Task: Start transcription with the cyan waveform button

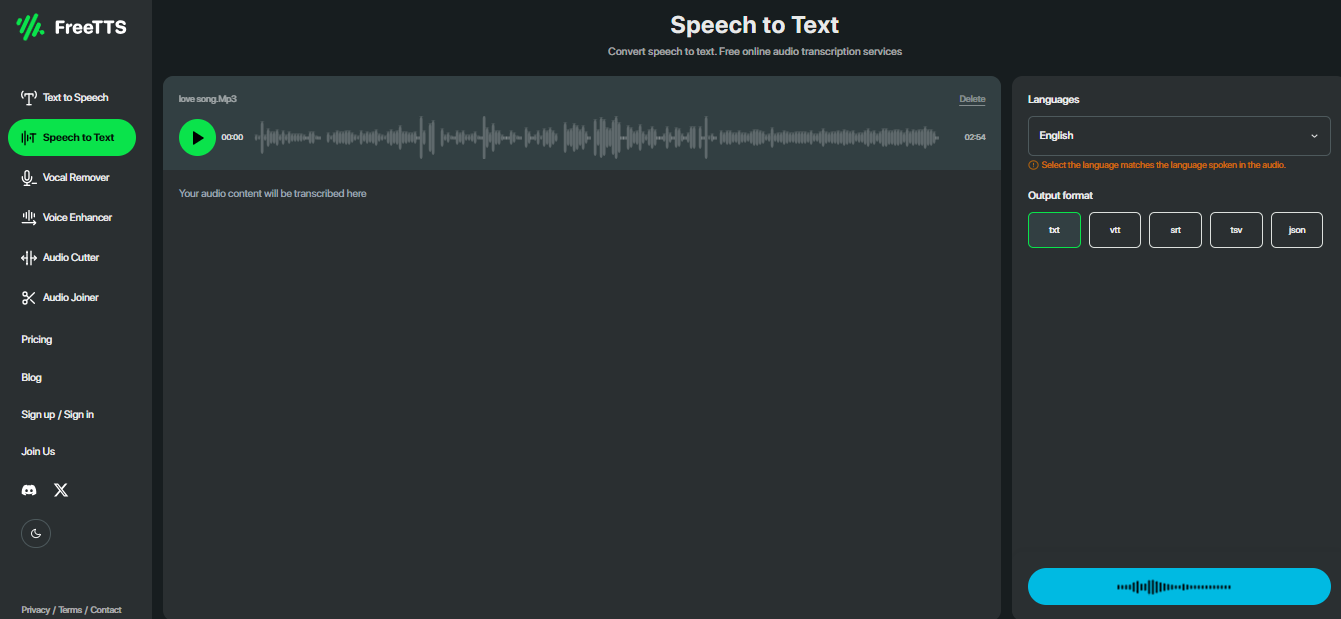Action: [1179, 586]
